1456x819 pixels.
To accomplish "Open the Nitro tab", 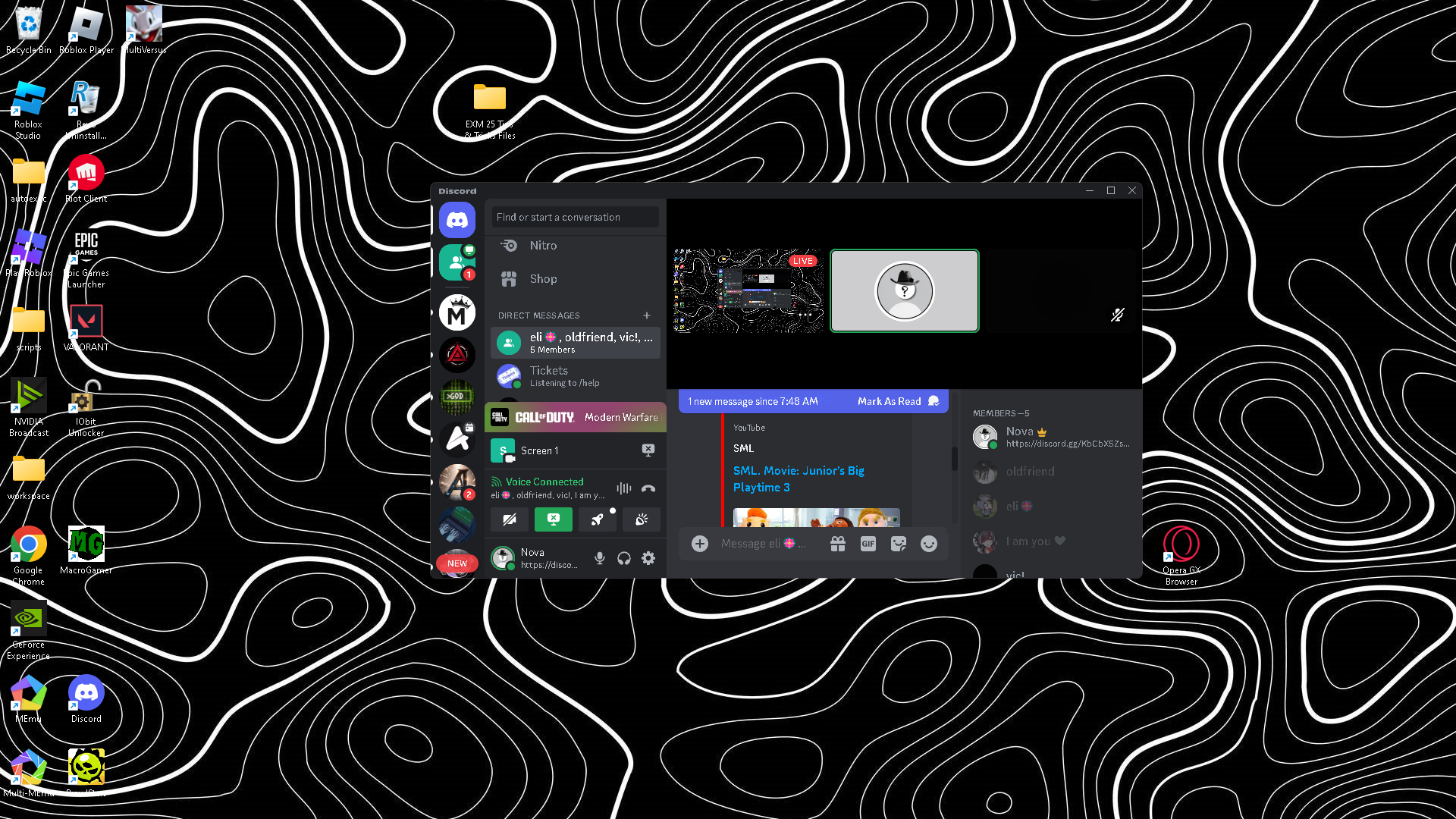I will tap(543, 246).
